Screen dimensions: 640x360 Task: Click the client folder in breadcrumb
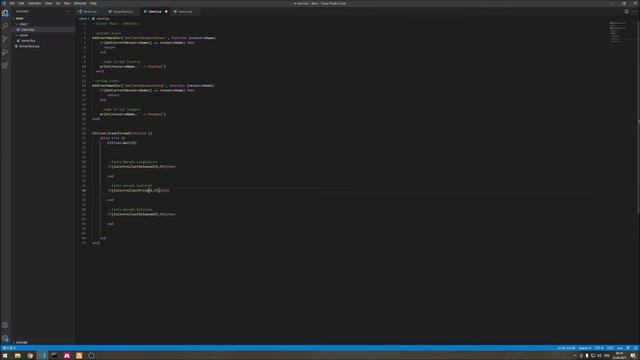point(83,19)
